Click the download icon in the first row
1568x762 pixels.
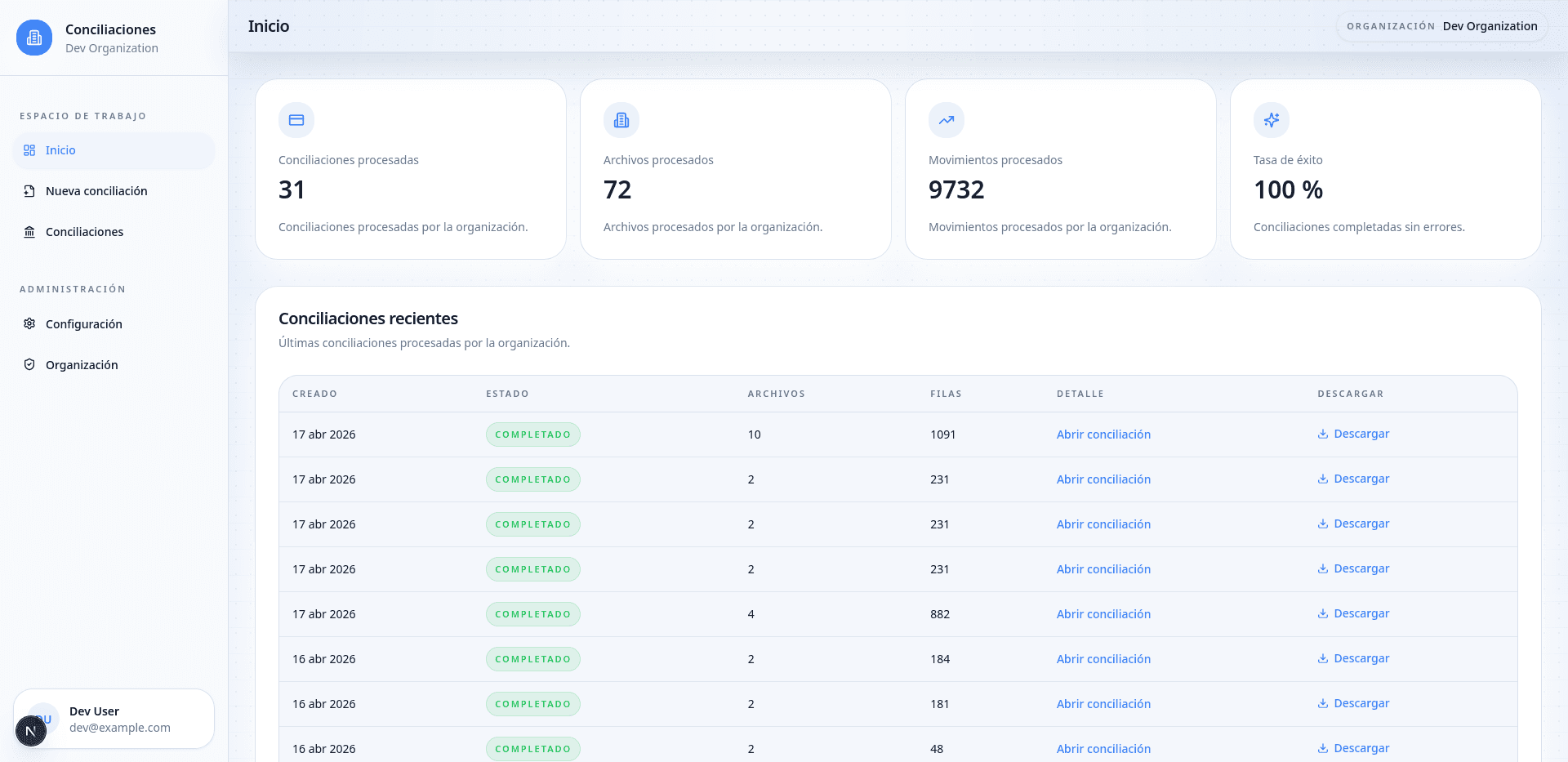point(1322,434)
